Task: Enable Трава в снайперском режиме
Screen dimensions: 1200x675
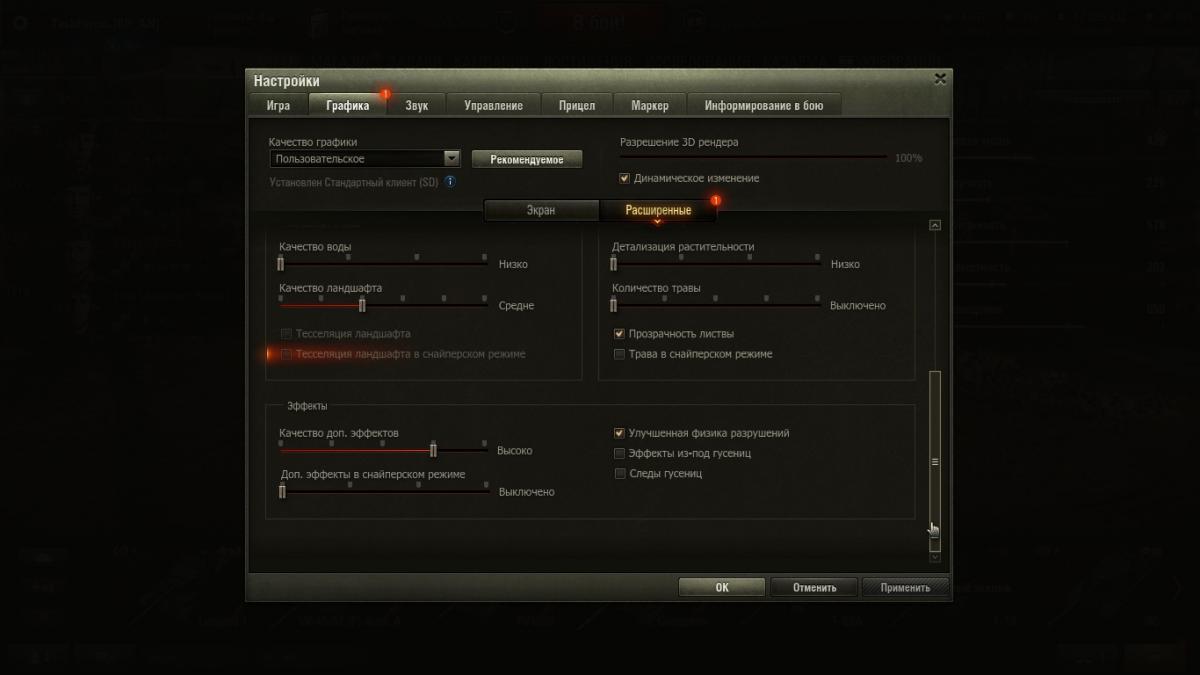Action: coord(620,354)
